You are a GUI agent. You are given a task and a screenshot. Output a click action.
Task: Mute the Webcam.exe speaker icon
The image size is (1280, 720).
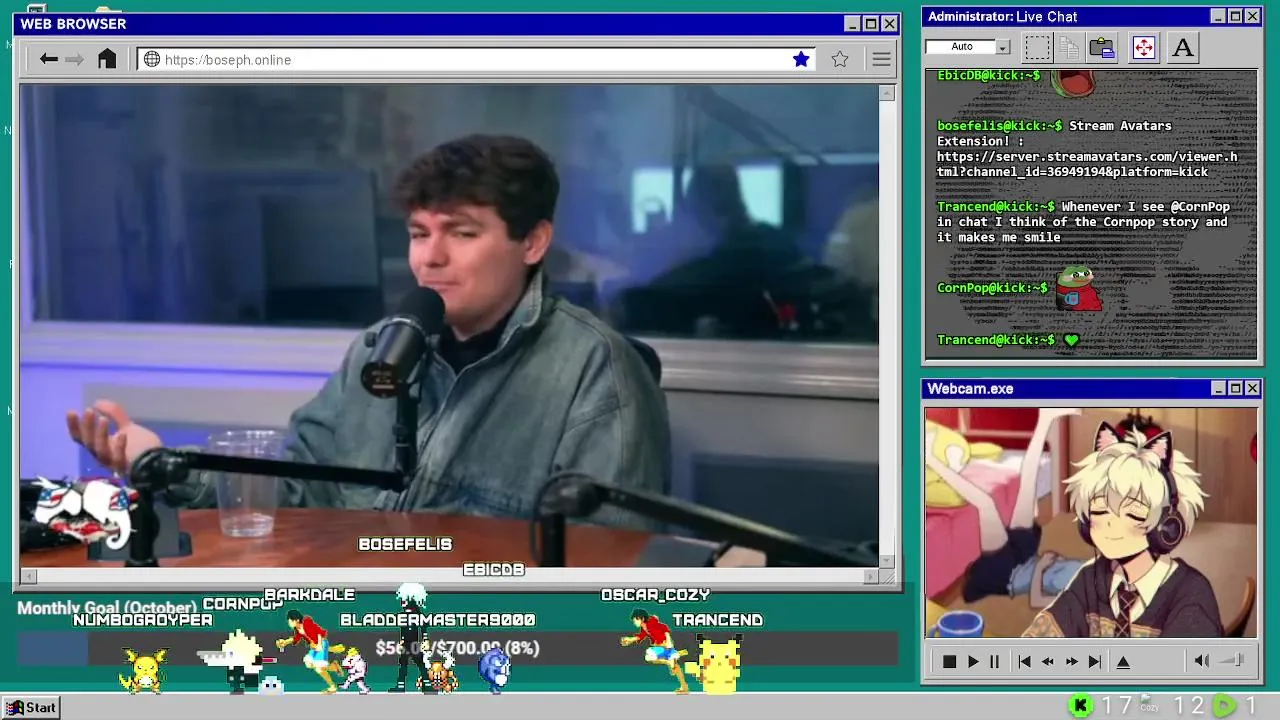[x=1202, y=661]
